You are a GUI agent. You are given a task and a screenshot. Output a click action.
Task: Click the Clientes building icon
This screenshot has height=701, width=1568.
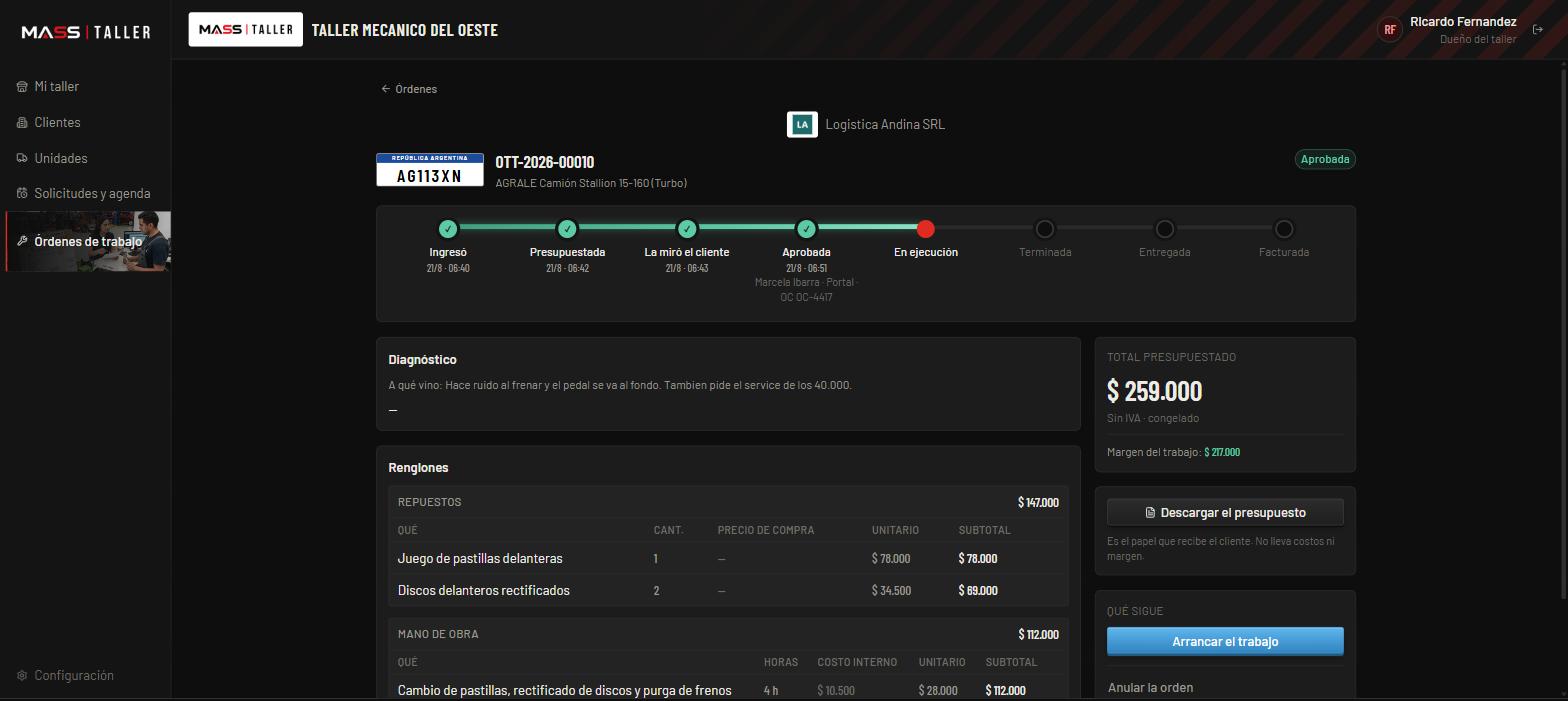tap(22, 123)
